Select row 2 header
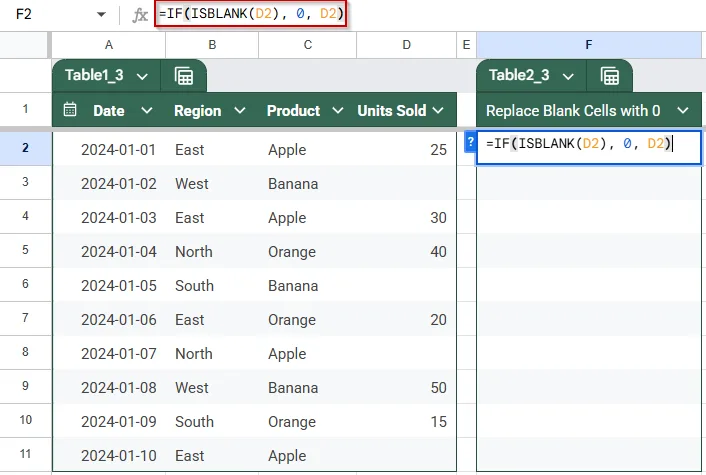This screenshot has height=475, width=706. point(25,148)
